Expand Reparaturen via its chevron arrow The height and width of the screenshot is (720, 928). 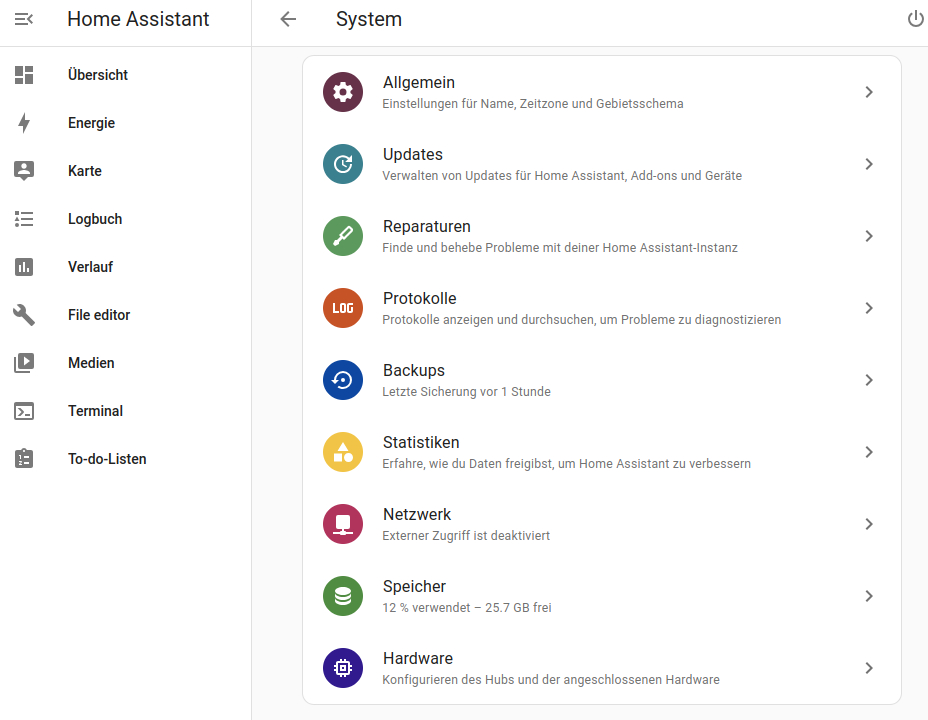pos(869,236)
